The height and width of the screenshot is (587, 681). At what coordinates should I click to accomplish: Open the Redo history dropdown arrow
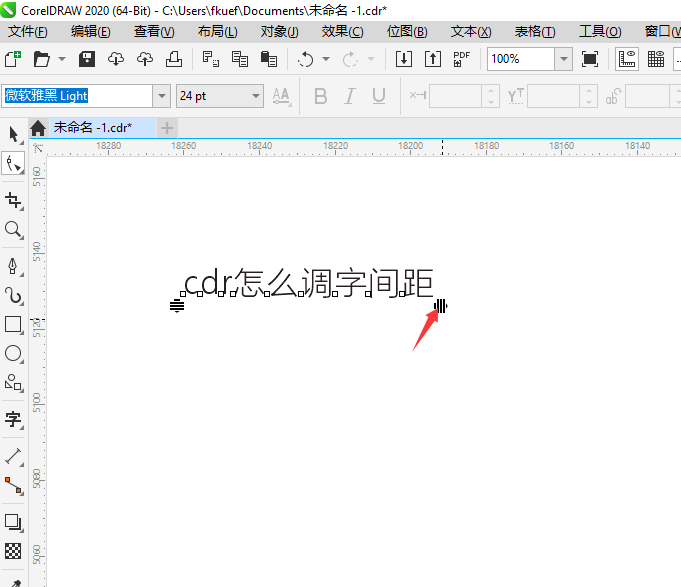pyautogui.click(x=371, y=59)
